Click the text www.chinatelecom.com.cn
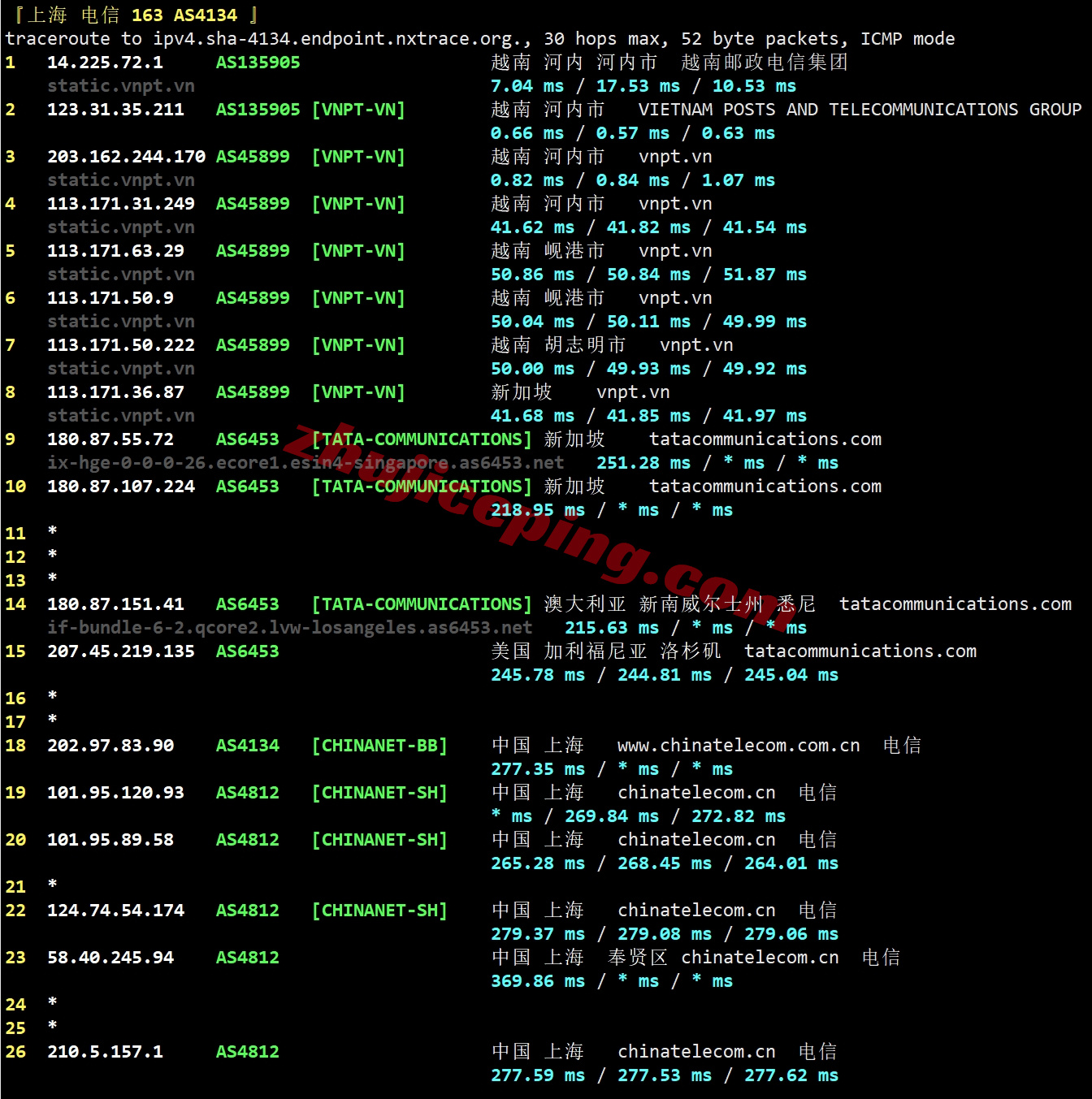Viewport: 1092px width, 1099px height. coord(739,746)
